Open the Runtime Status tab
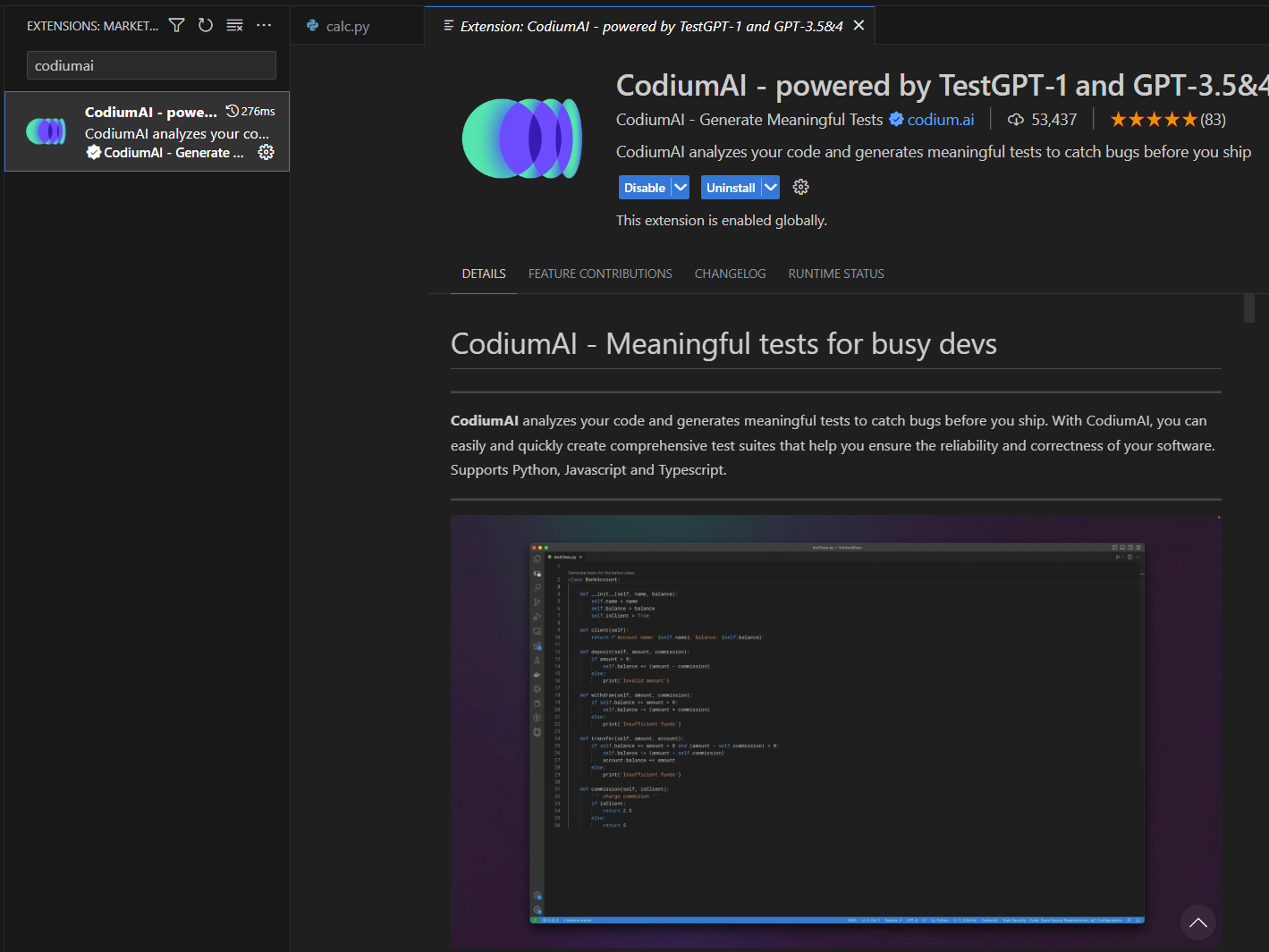Viewport: 1269px width, 952px height. [x=836, y=274]
